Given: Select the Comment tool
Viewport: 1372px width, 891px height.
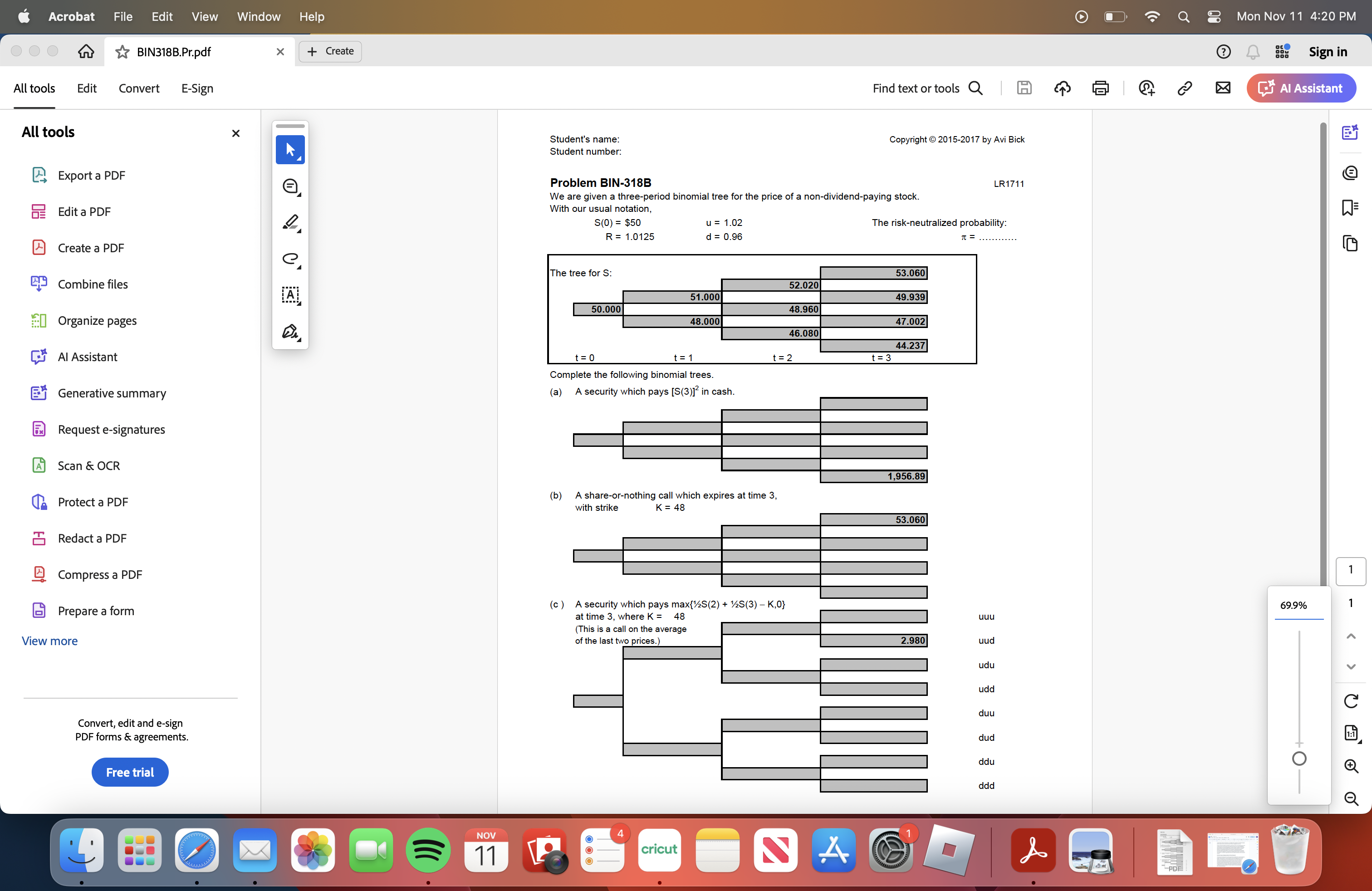Looking at the screenshot, I should (290, 186).
